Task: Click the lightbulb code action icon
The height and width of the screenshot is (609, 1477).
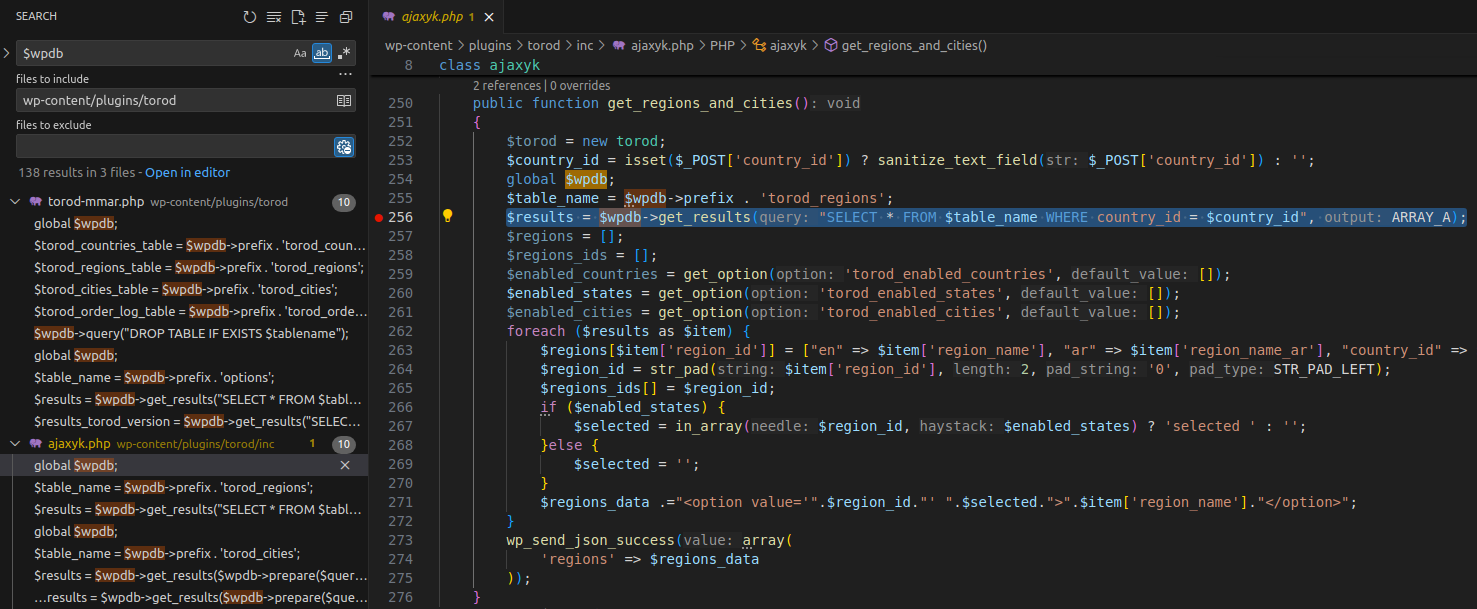Action: tap(448, 216)
